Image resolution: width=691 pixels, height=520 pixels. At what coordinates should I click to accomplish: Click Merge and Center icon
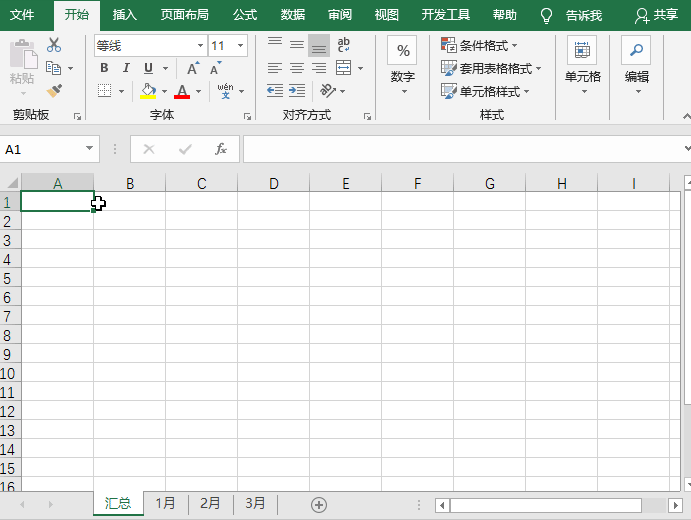(344, 68)
